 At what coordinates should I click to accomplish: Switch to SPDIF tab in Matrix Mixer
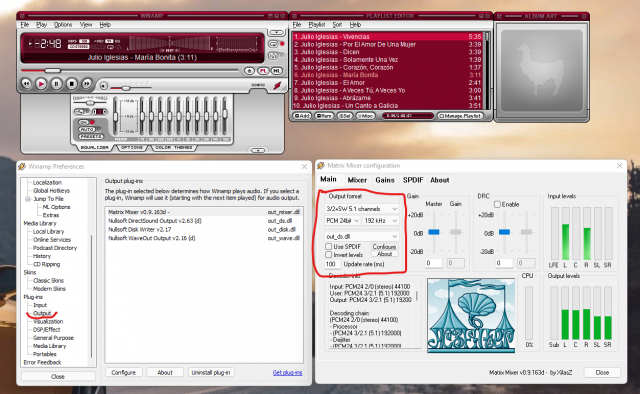coord(413,180)
